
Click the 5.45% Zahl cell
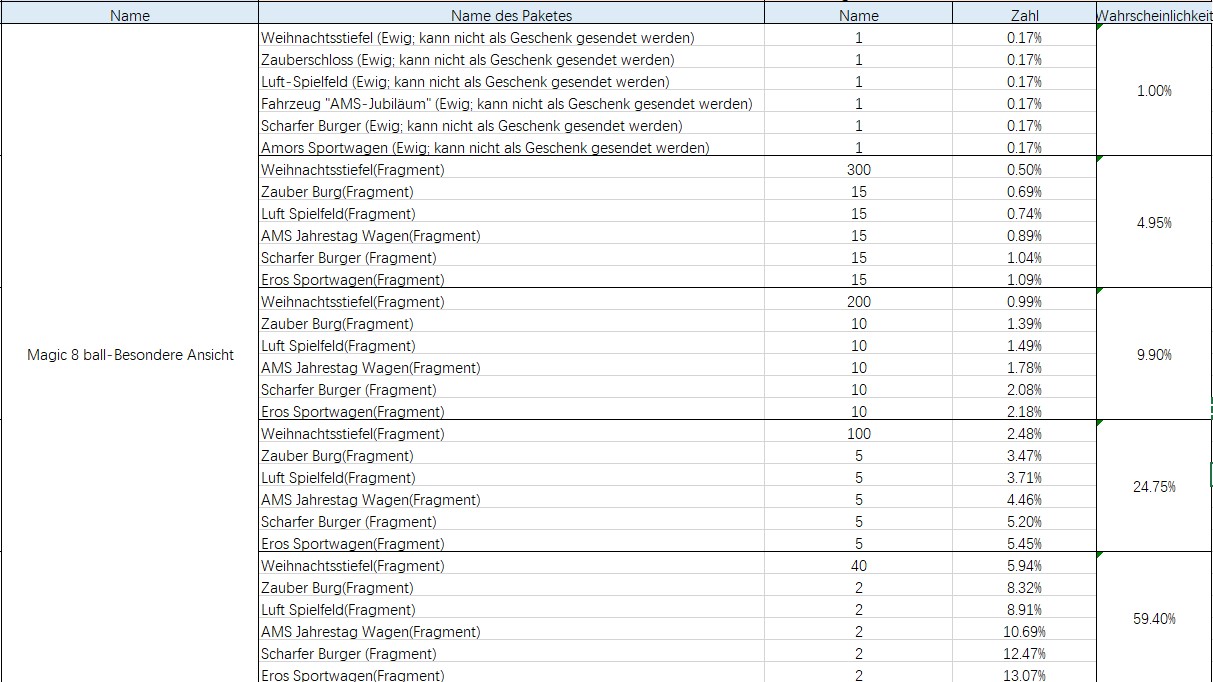point(1025,543)
